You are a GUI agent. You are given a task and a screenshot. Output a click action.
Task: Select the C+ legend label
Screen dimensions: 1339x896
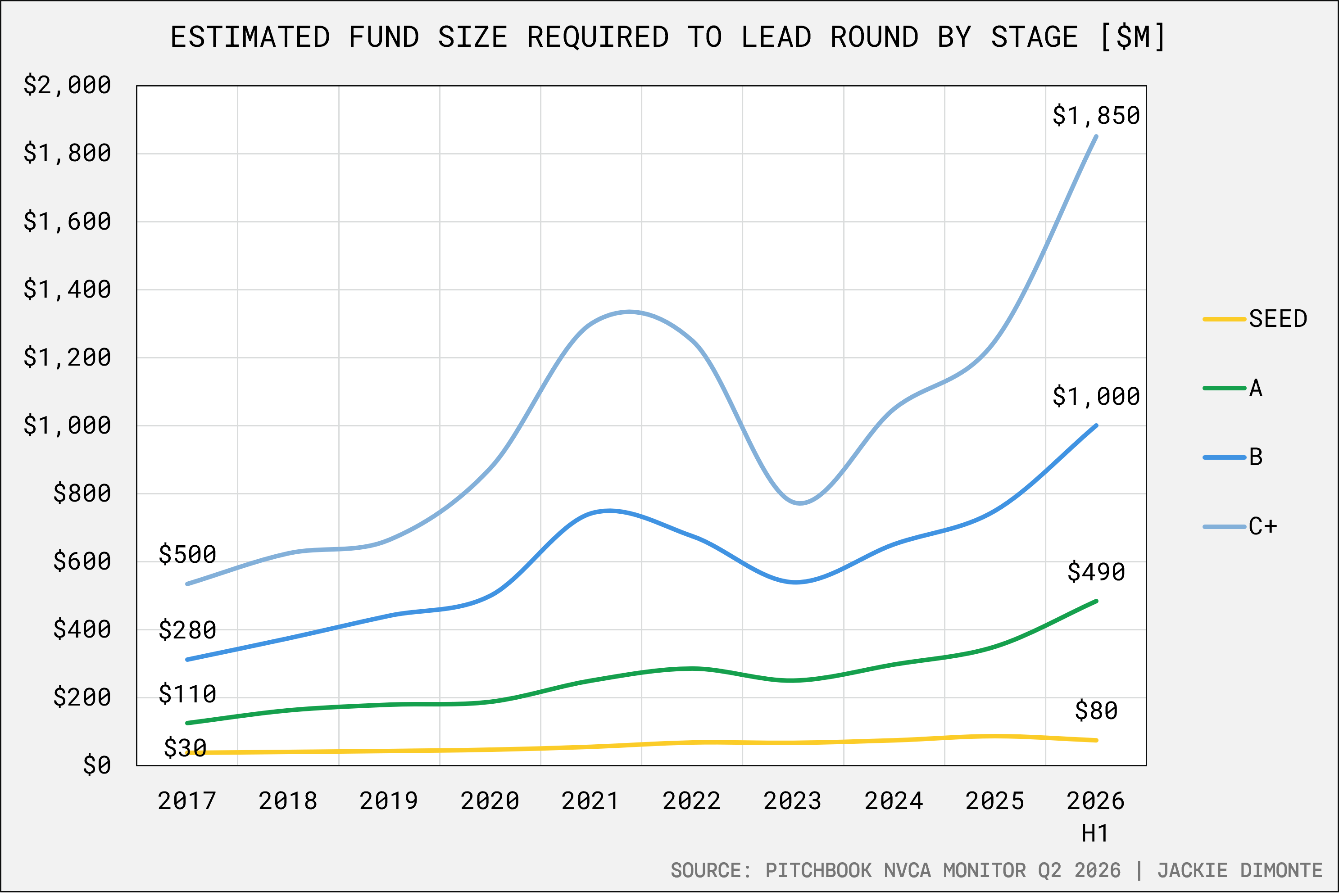(1263, 526)
